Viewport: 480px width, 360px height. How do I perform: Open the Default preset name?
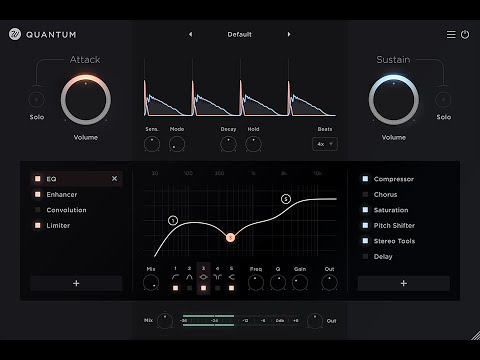tap(239, 34)
